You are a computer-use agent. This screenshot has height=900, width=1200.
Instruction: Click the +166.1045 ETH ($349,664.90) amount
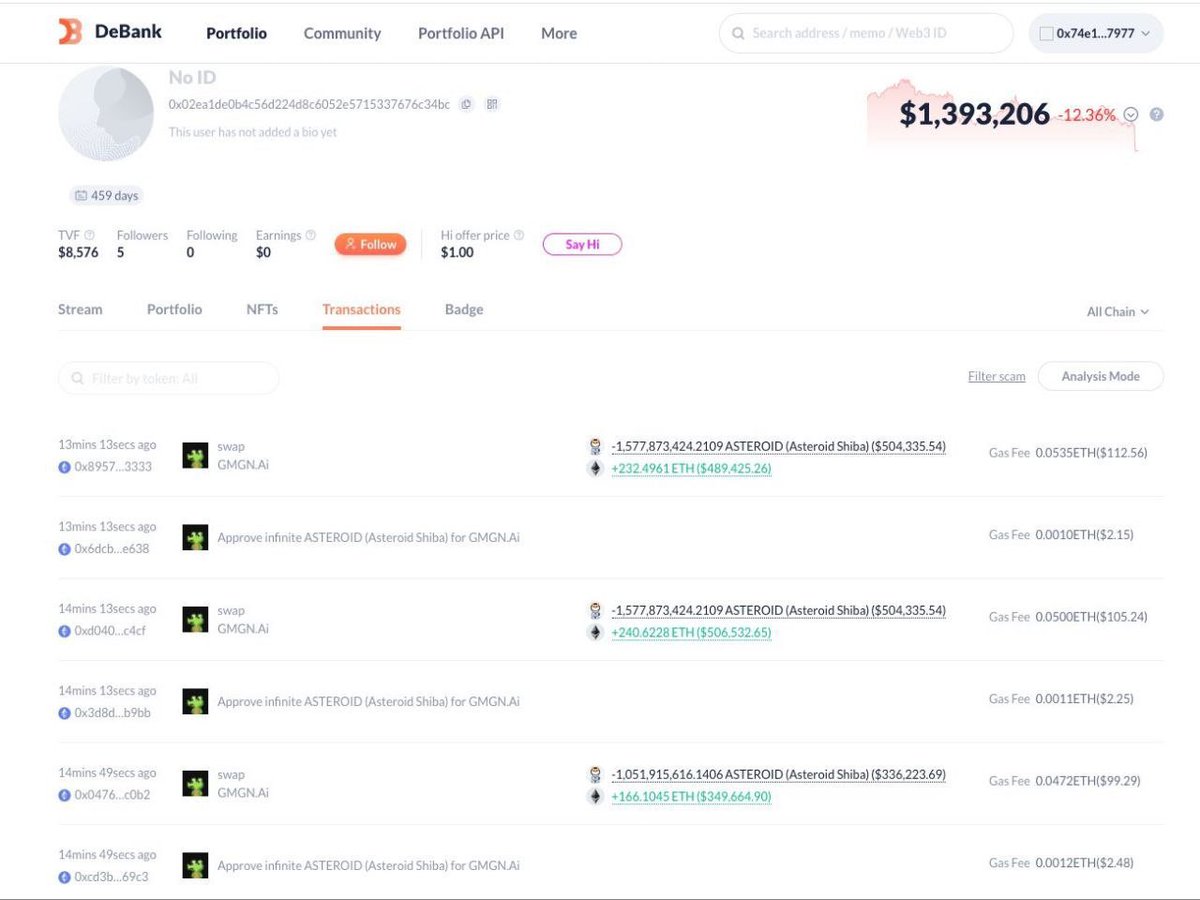coord(691,796)
